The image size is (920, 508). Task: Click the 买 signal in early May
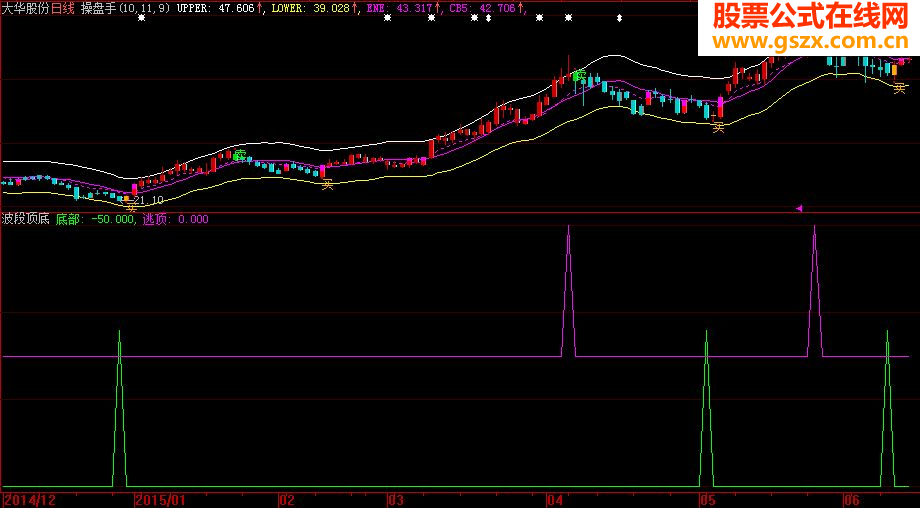click(719, 128)
